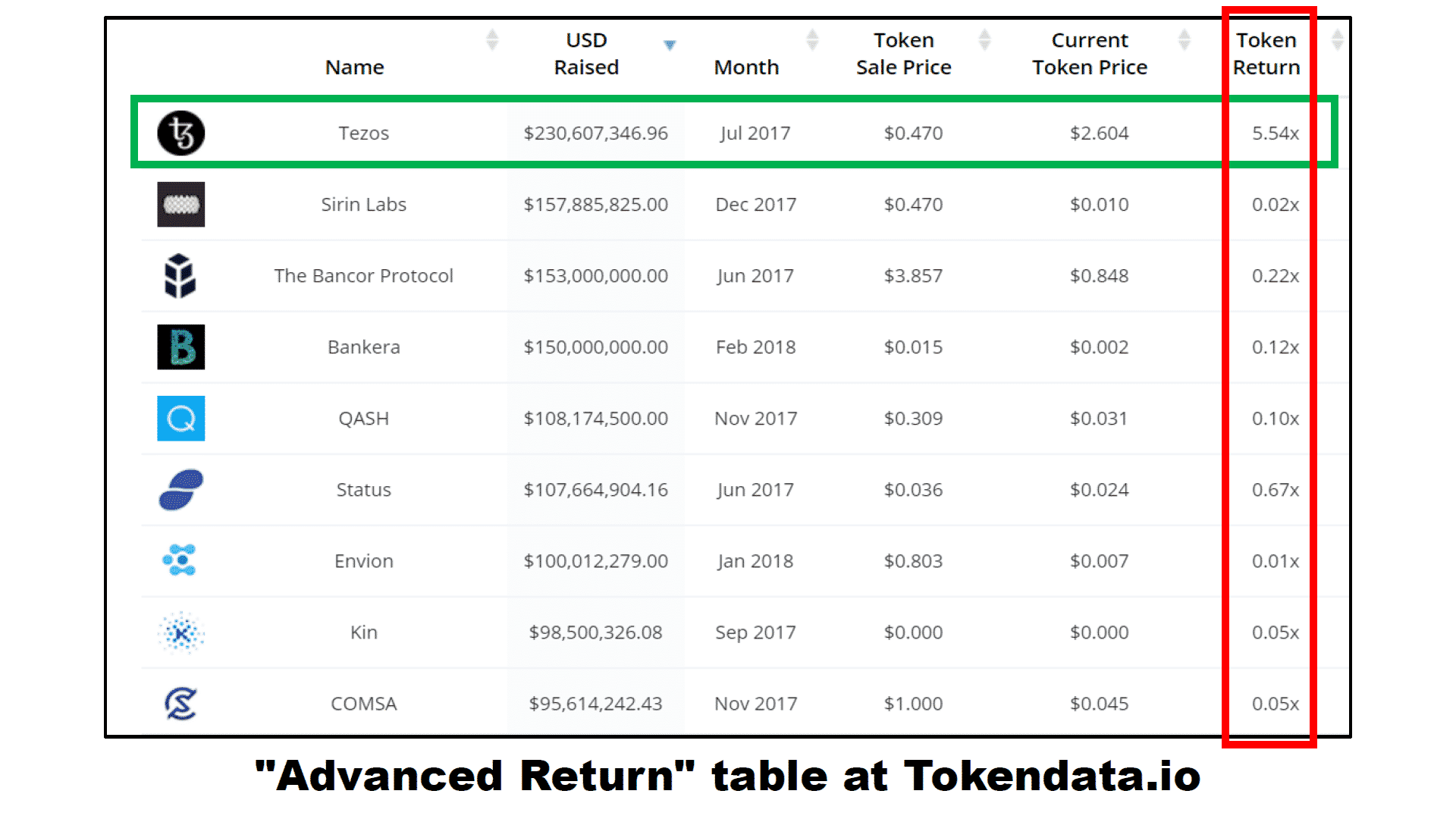Click the Token Return column header
This screenshot has width=1456, height=819.
[1266, 54]
